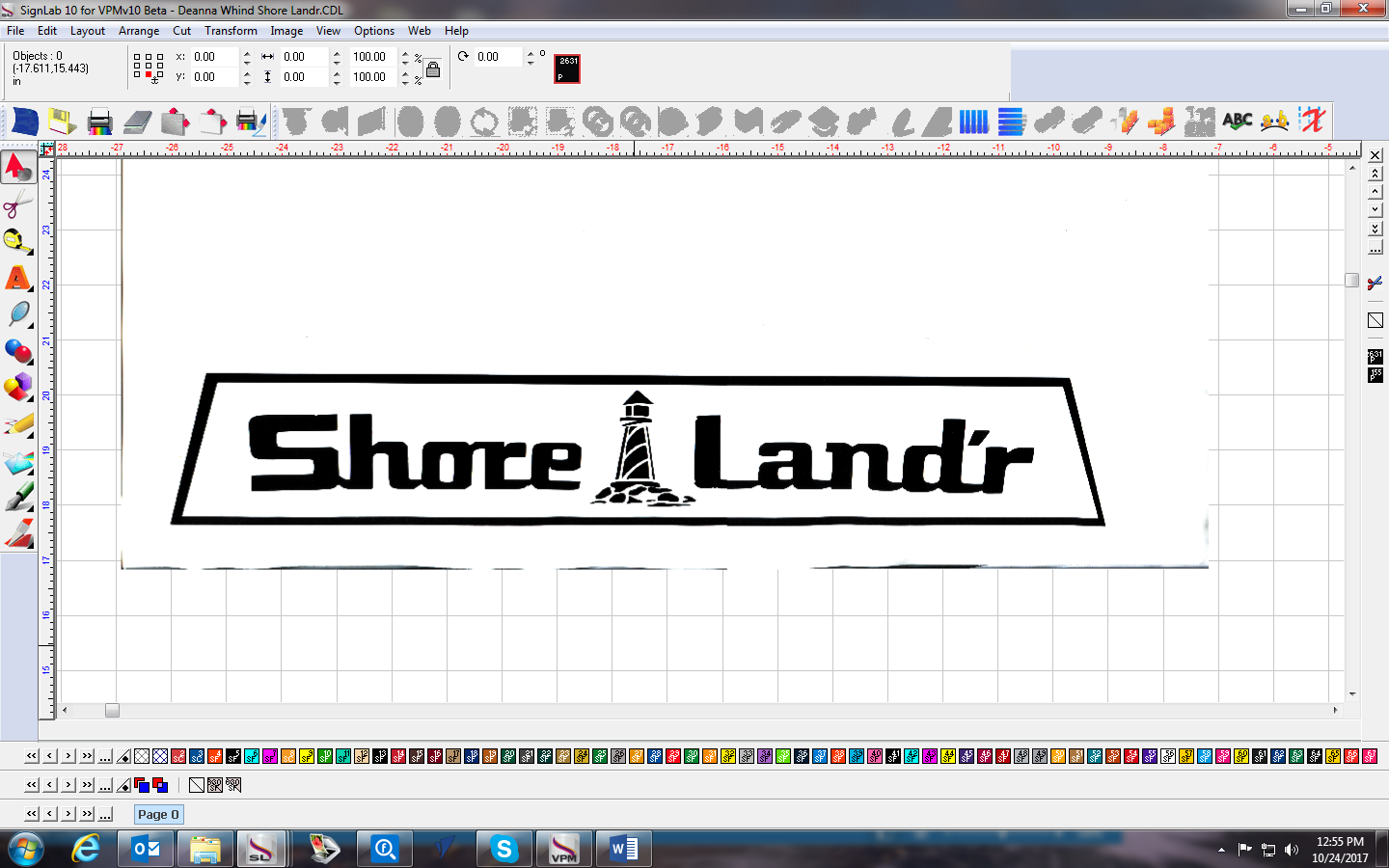
Task: Increase the width value spinner
Action: pos(337,53)
